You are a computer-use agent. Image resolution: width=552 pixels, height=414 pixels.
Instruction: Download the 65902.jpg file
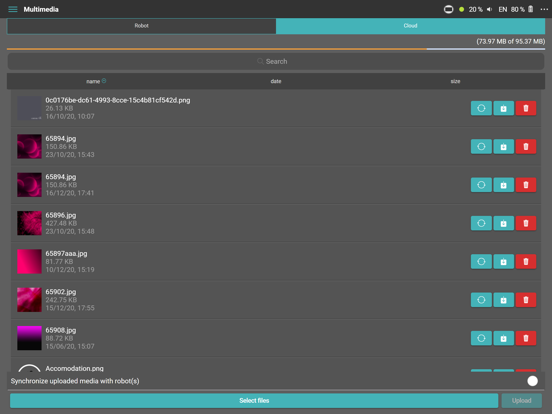coord(503,300)
